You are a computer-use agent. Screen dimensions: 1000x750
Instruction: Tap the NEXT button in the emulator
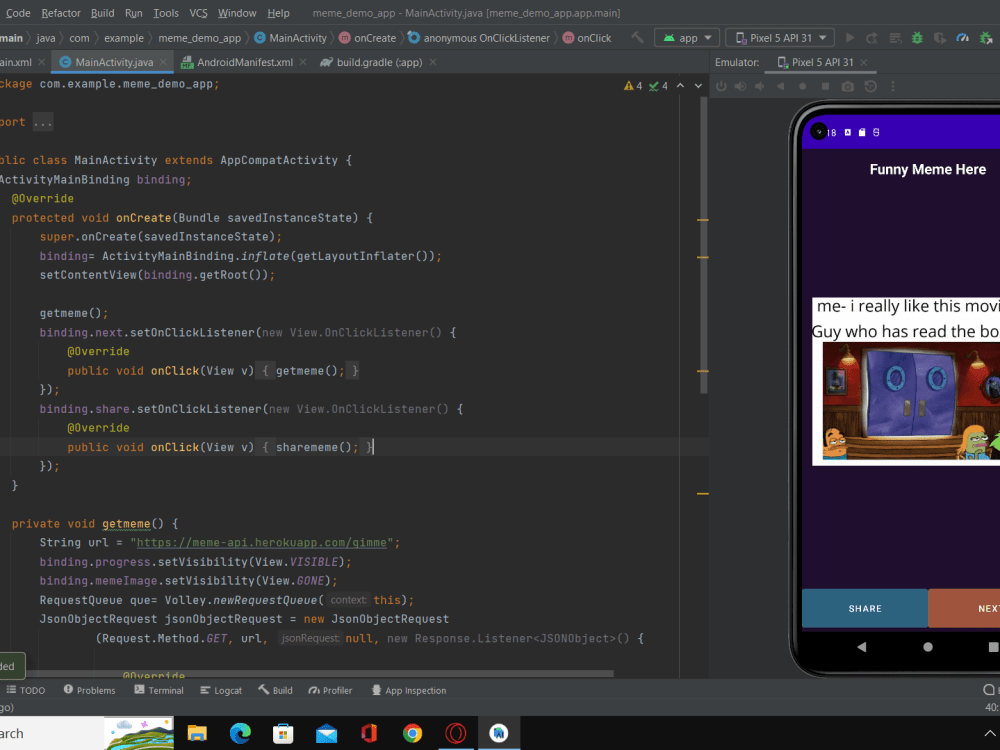964,608
